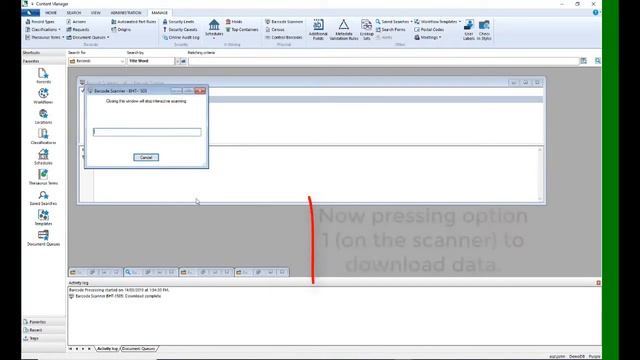This screenshot has width=640, height=360.
Task: Click the Shortcuts header in sidebar
Action: pyautogui.click(x=43, y=53)
